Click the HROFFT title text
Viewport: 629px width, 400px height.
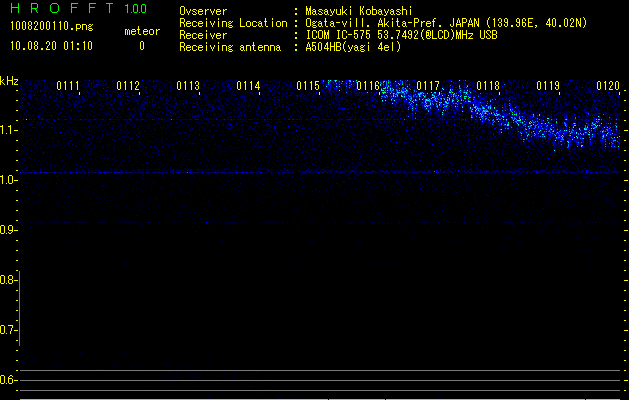point(62,8)
